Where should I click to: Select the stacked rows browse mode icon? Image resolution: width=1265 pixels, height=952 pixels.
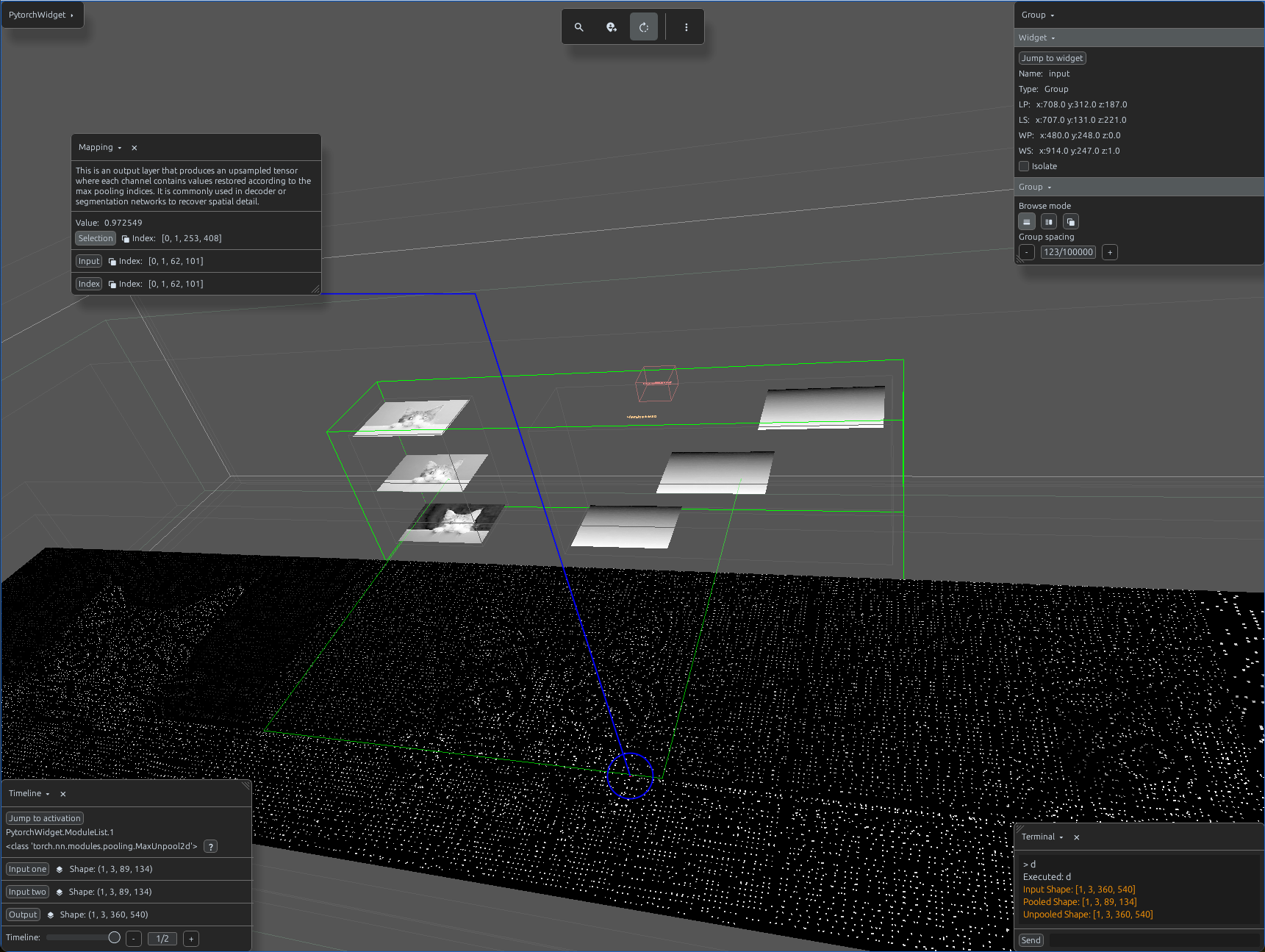(x=1027, y=222)
